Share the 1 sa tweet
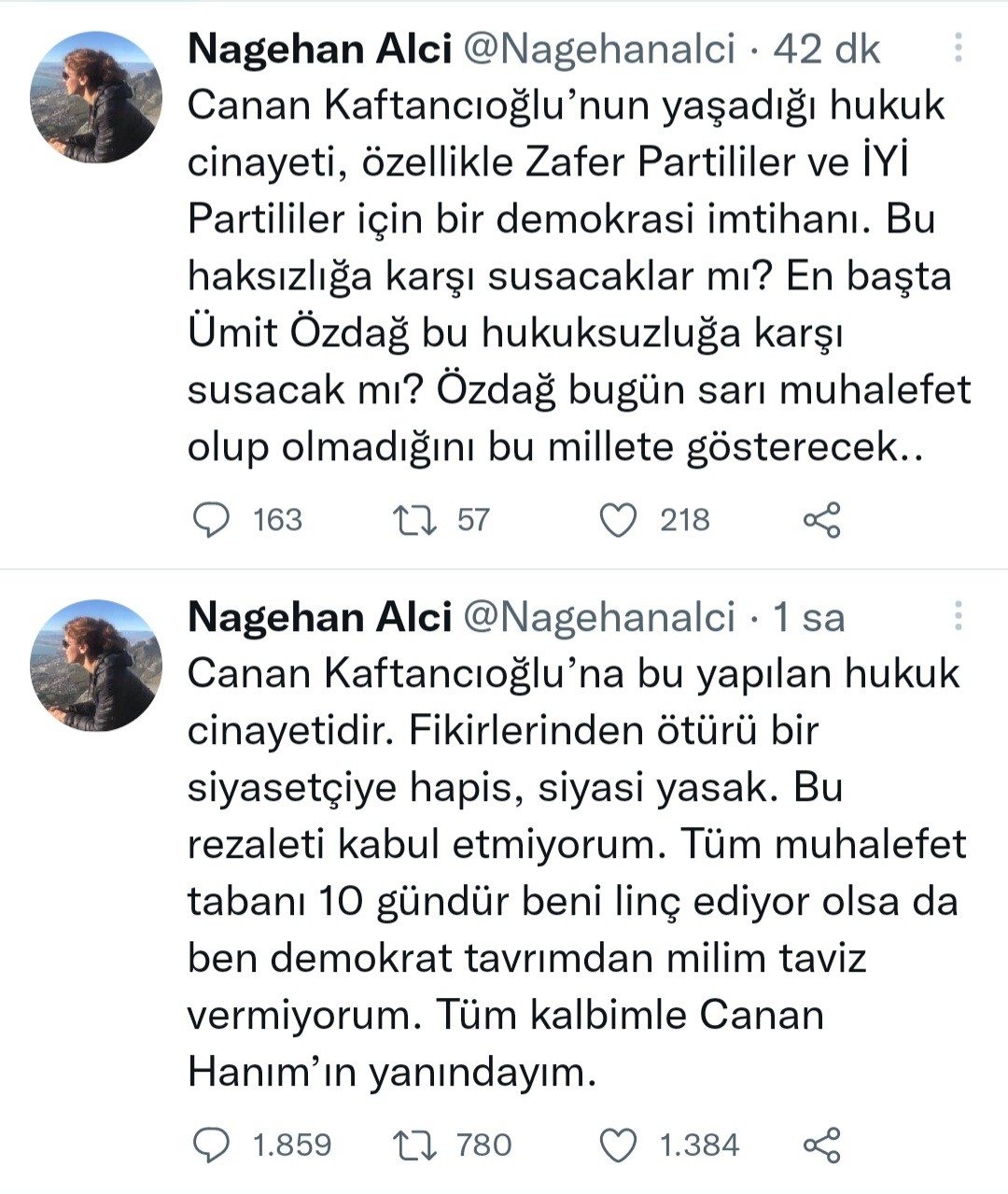Screen dimensions: 1008x1194 click(x=821, y=1145)
